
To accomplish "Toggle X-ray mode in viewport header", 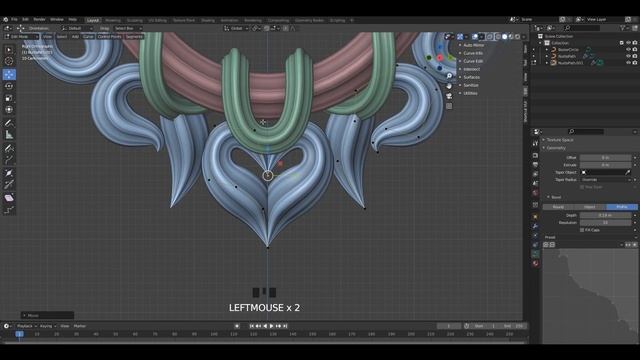I will coord(489,37).
